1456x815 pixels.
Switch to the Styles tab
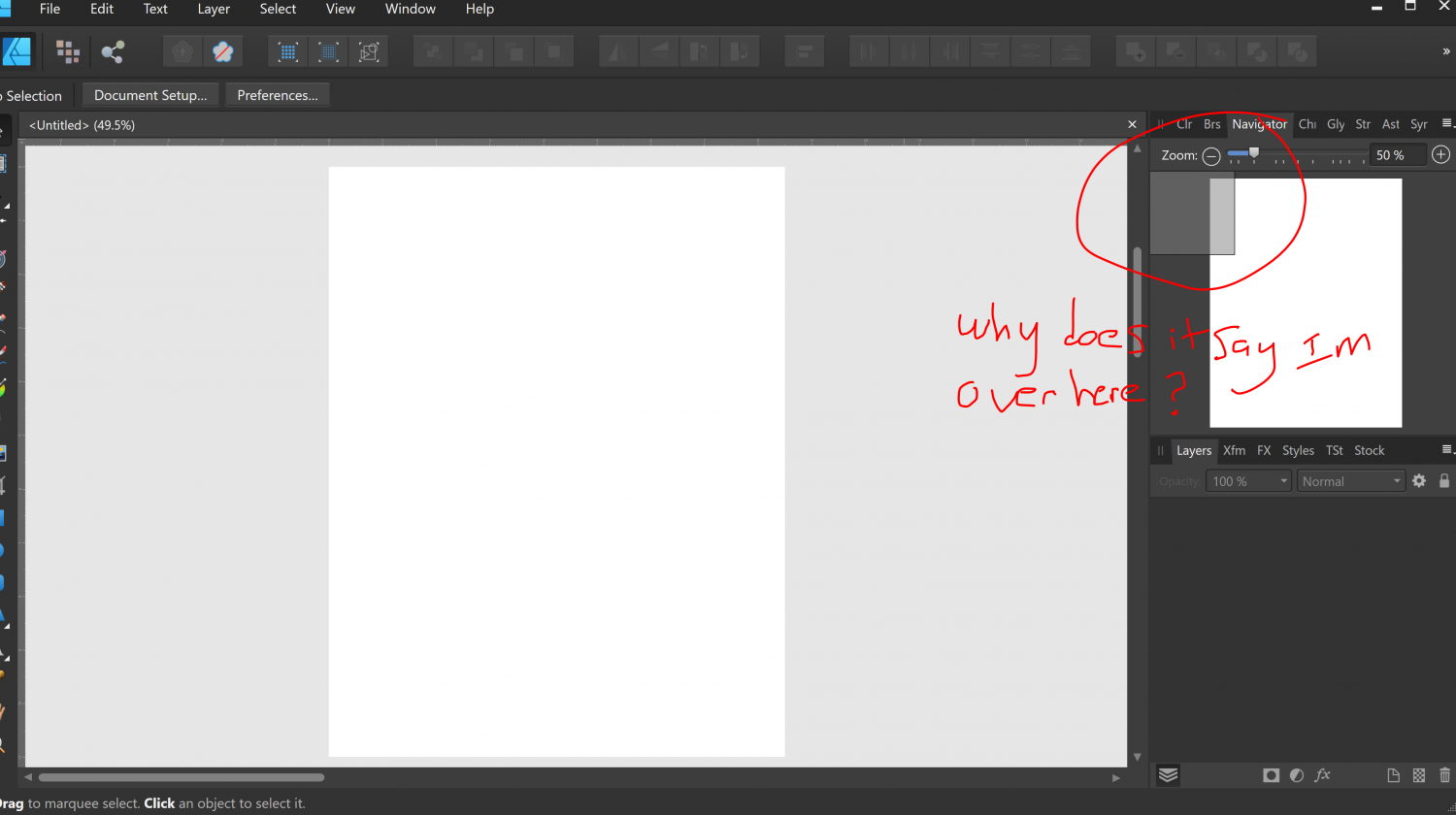point(1298,450)
